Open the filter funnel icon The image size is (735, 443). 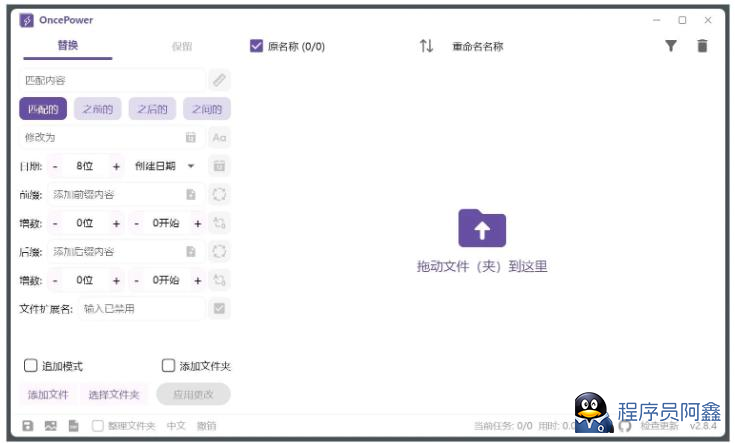[671, 46]
